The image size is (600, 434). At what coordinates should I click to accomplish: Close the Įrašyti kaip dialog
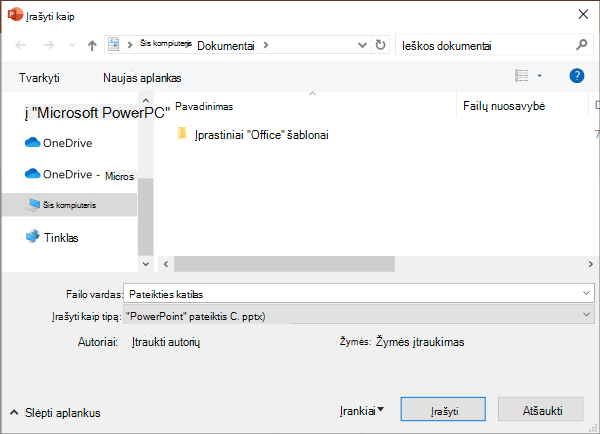[x=583, y=15]
